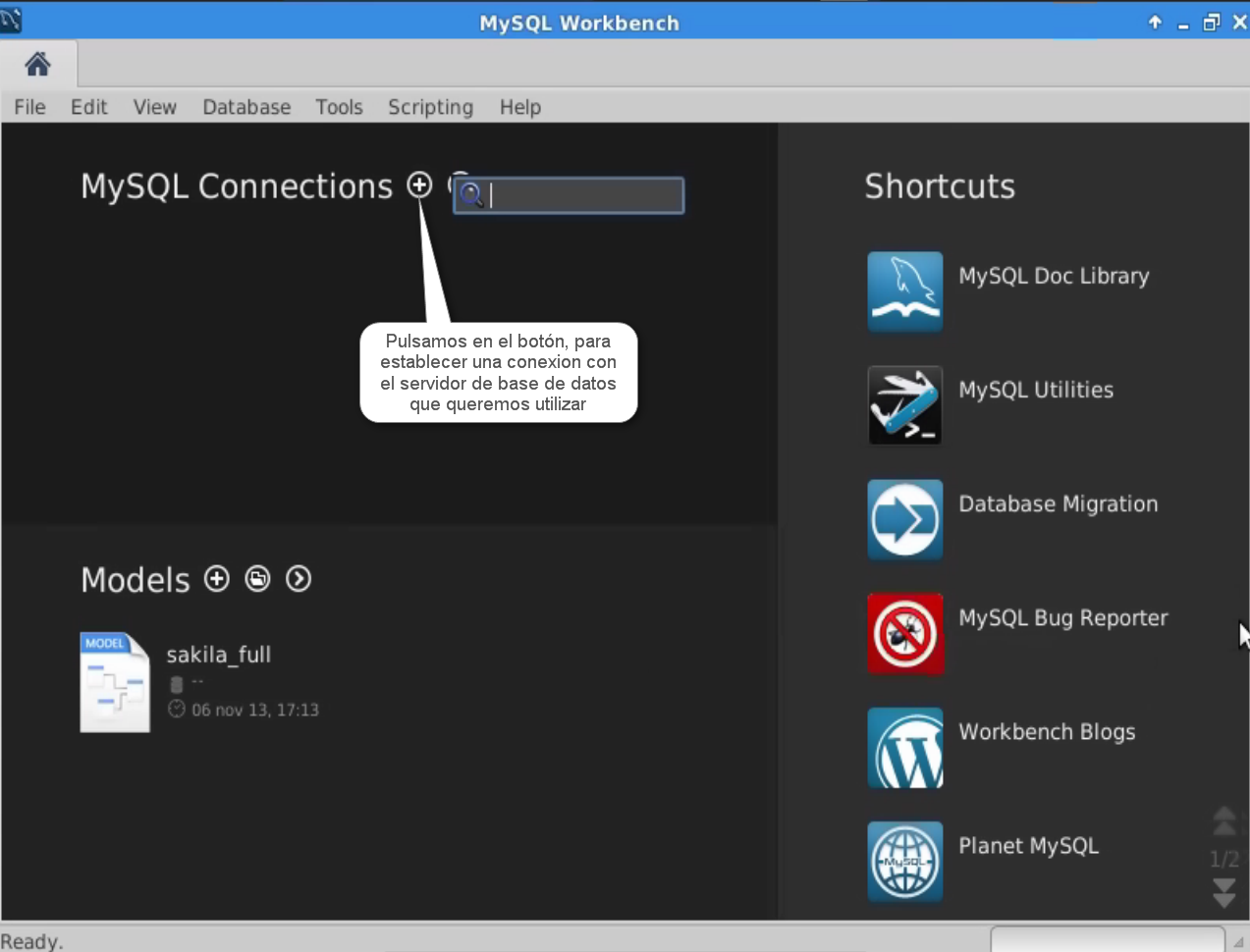Open the Database menu

246,107
